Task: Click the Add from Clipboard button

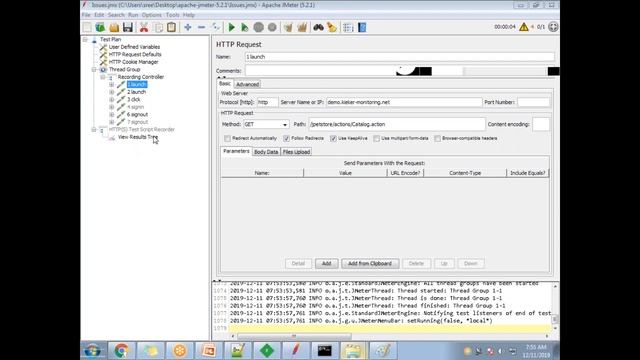Action: pos(370,264)
